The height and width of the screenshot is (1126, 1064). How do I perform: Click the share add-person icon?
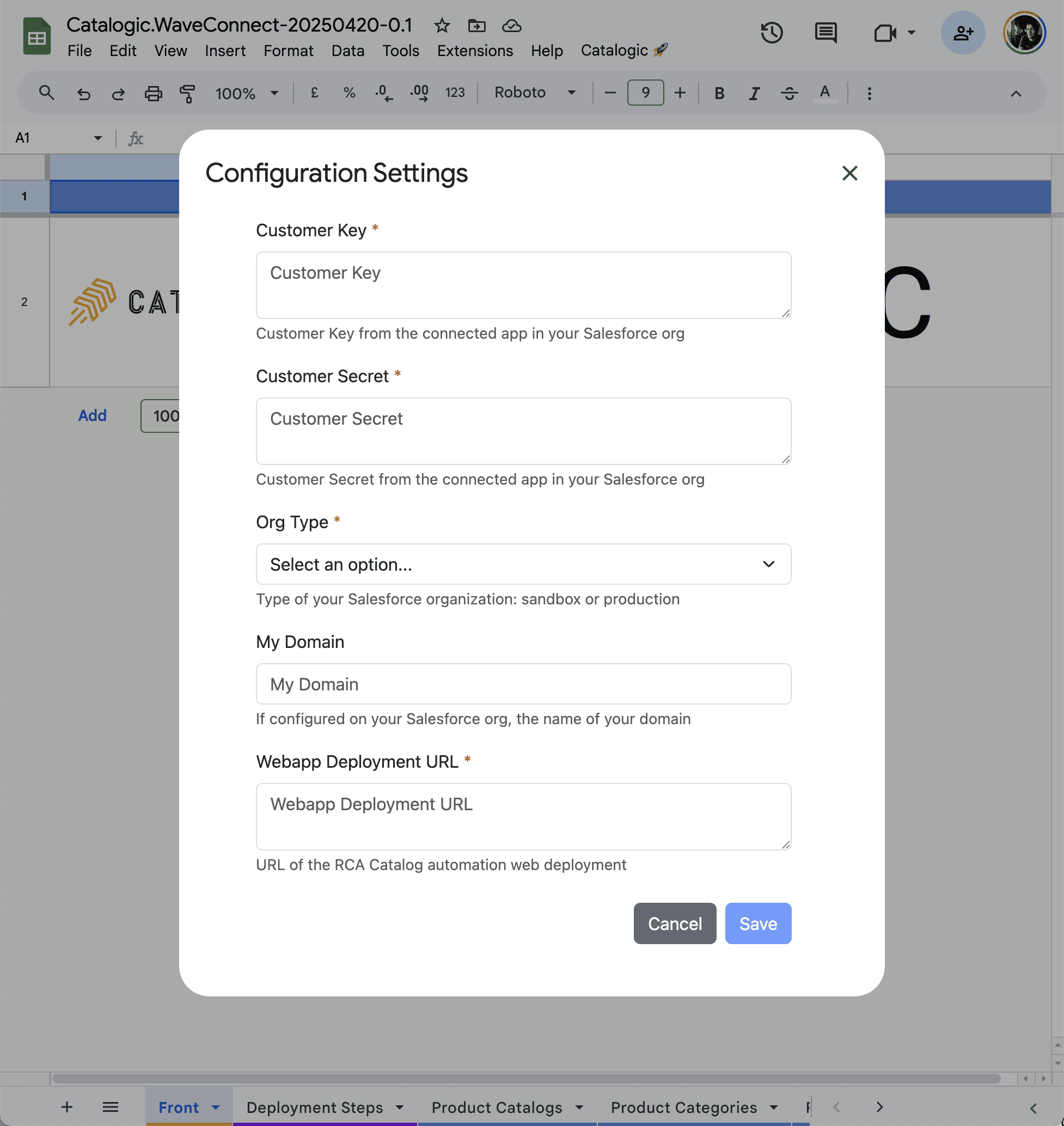[x=963, y=33]
